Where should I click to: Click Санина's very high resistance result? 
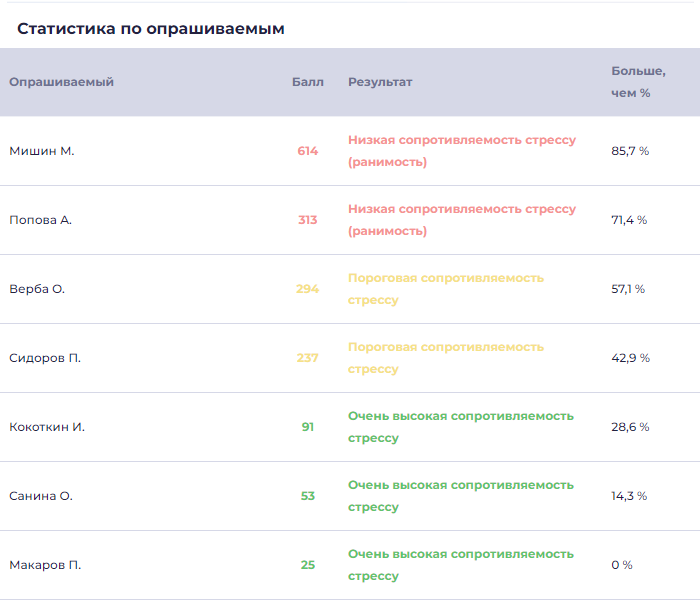[x=460, y=496]
